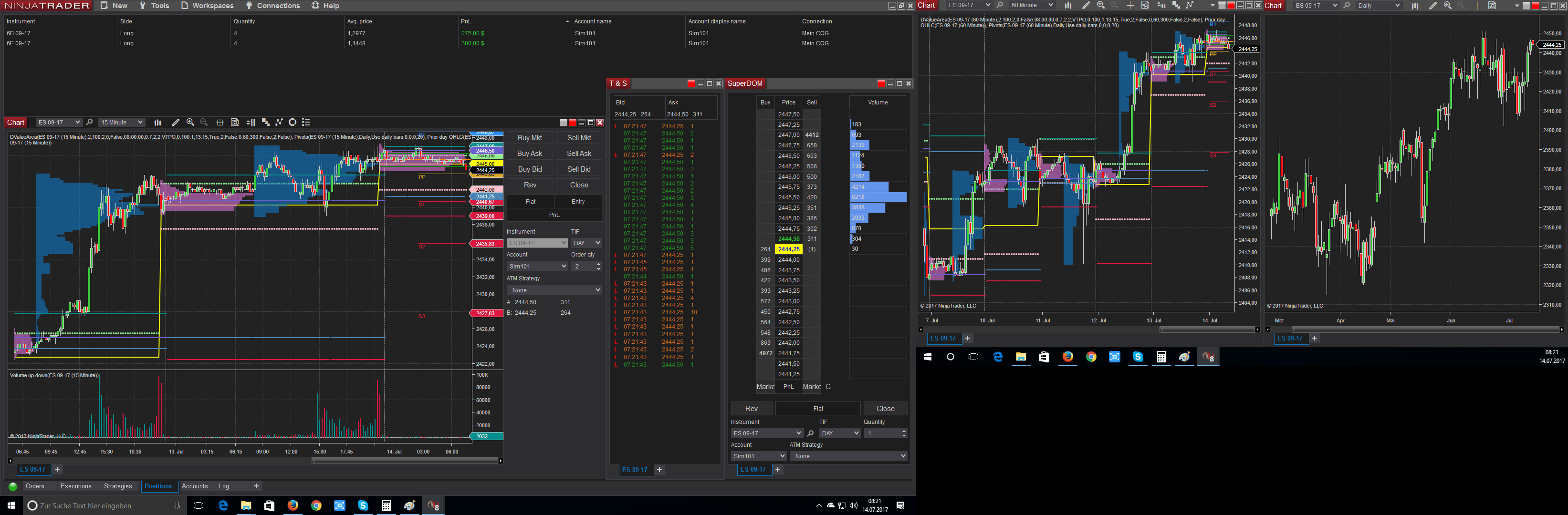Zoom in on the 60 Minute chart
Screen dimensions: 1568x515
(x=1100, y=5)
